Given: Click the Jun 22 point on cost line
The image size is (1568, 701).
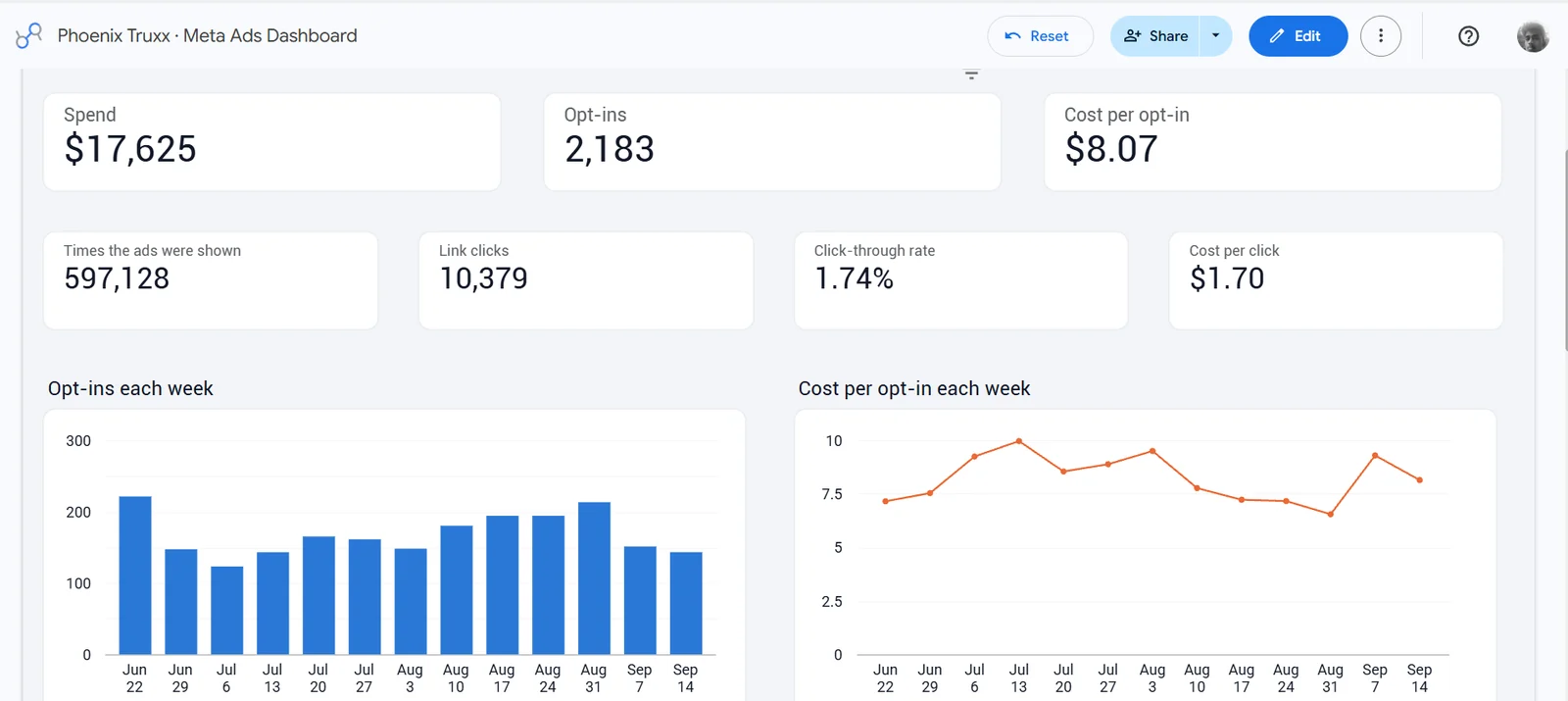Looking at the screenshot, I should coord(885,501).
